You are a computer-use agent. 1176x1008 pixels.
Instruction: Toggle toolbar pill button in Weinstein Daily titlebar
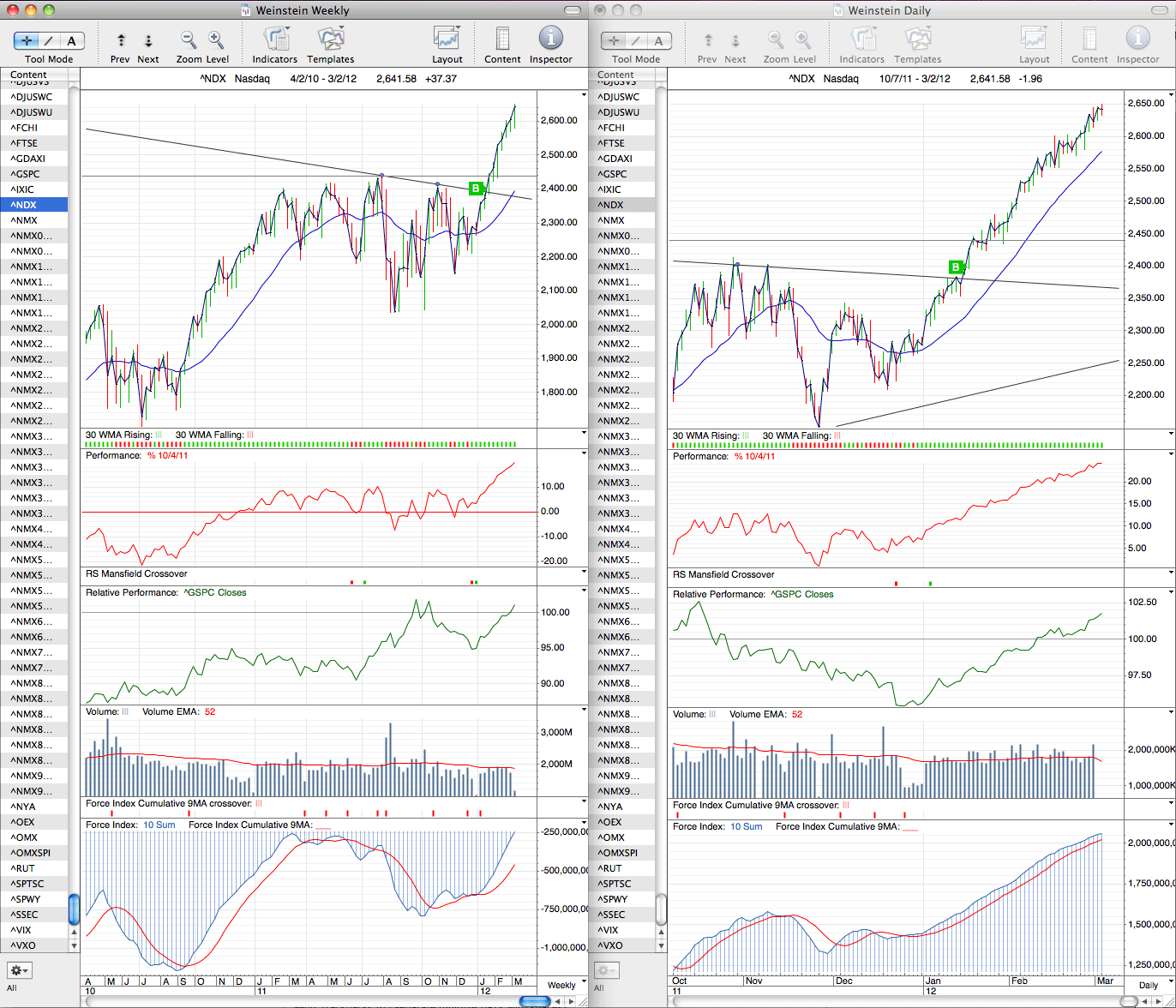[1160, 10]
